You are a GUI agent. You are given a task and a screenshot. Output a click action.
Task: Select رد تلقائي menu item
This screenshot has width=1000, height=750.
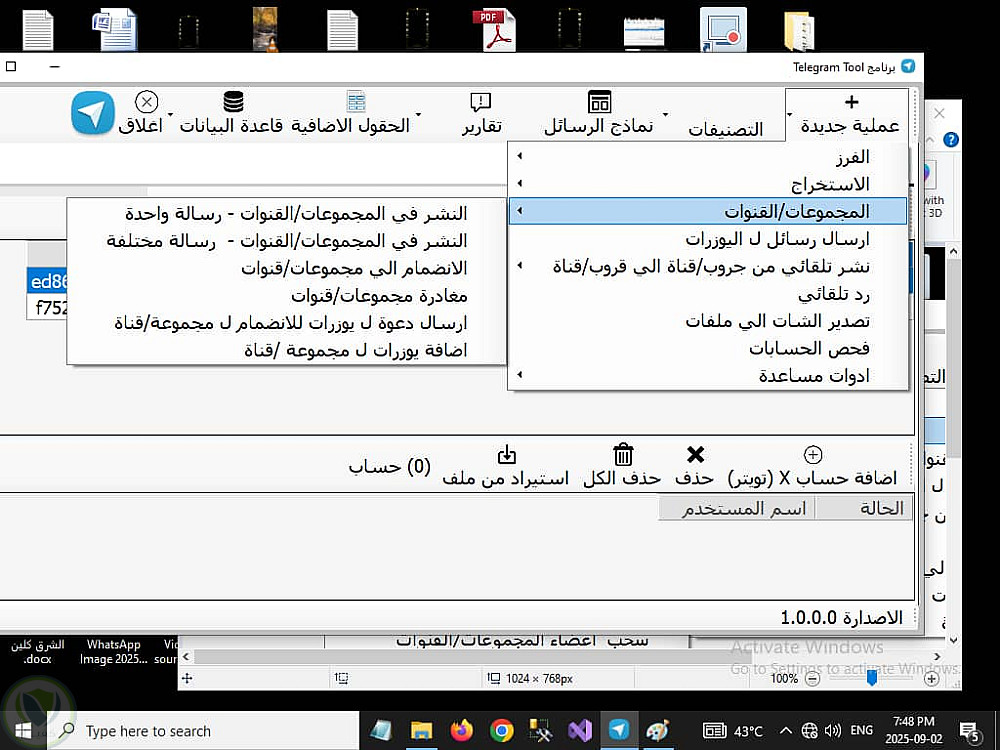pyautogui.click(x=708, y=293)
